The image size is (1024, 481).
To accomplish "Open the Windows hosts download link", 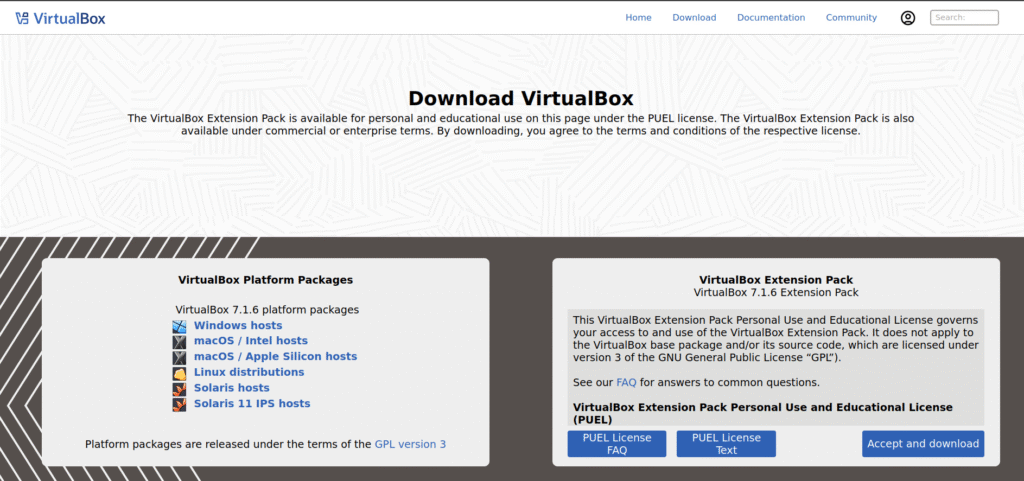I will (x=238, y=325).
